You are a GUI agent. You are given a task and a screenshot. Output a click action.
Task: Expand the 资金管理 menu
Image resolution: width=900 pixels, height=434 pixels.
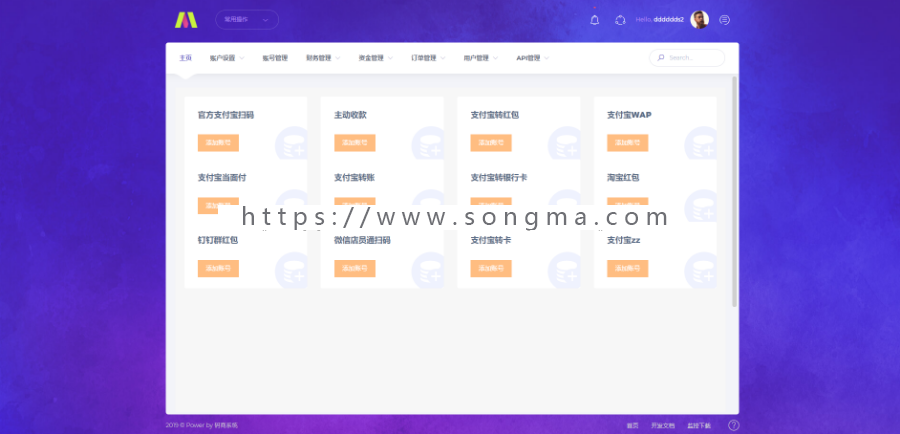[376, 58]
